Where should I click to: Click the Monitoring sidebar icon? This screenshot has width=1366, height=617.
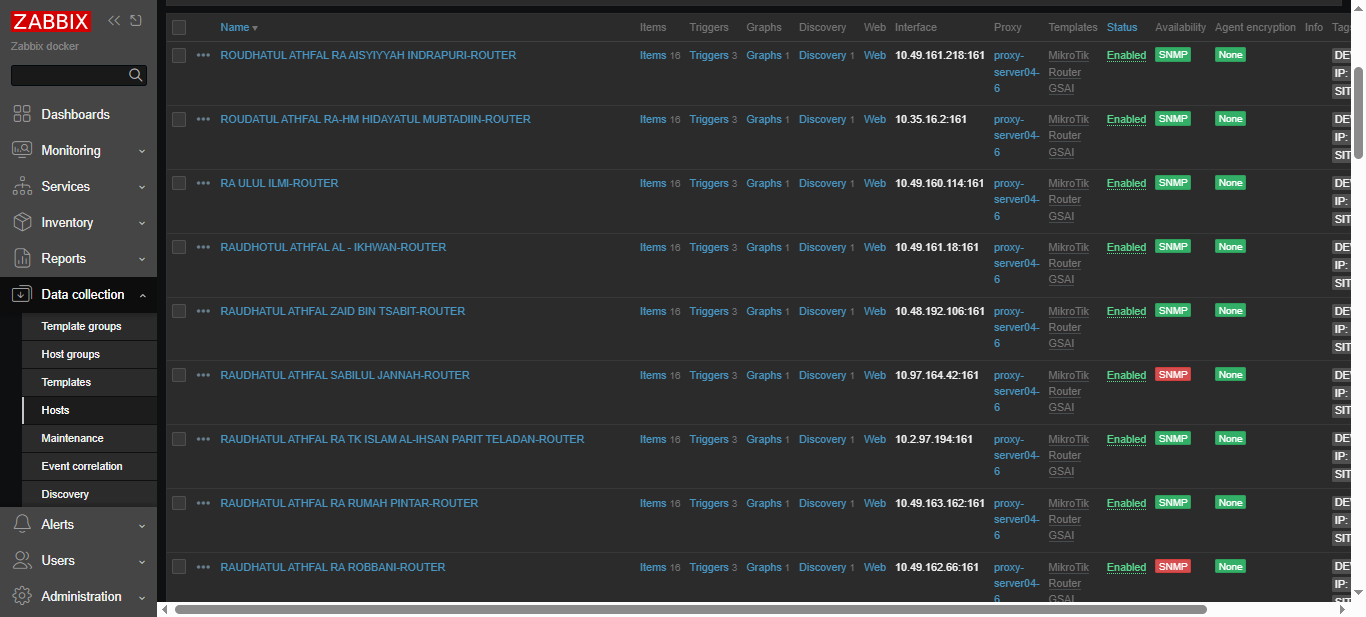point(22,150)
